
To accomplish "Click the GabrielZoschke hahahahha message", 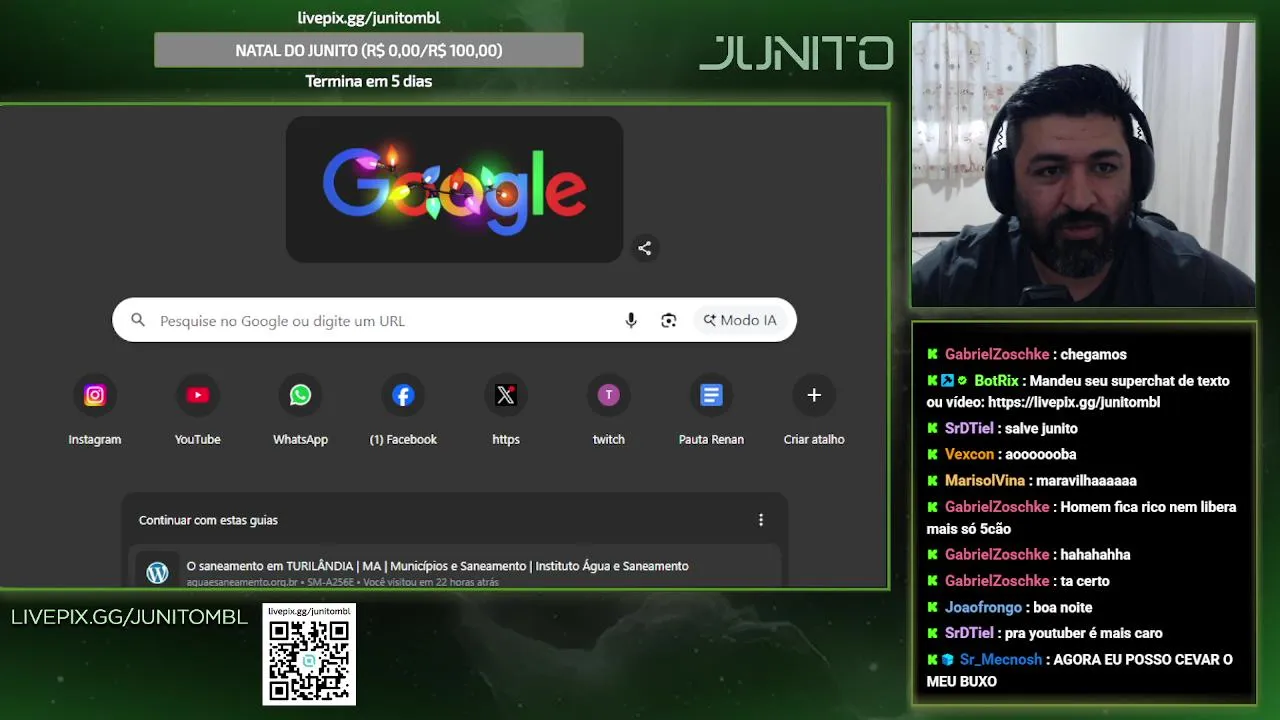I will click(x=1029, y=554).
